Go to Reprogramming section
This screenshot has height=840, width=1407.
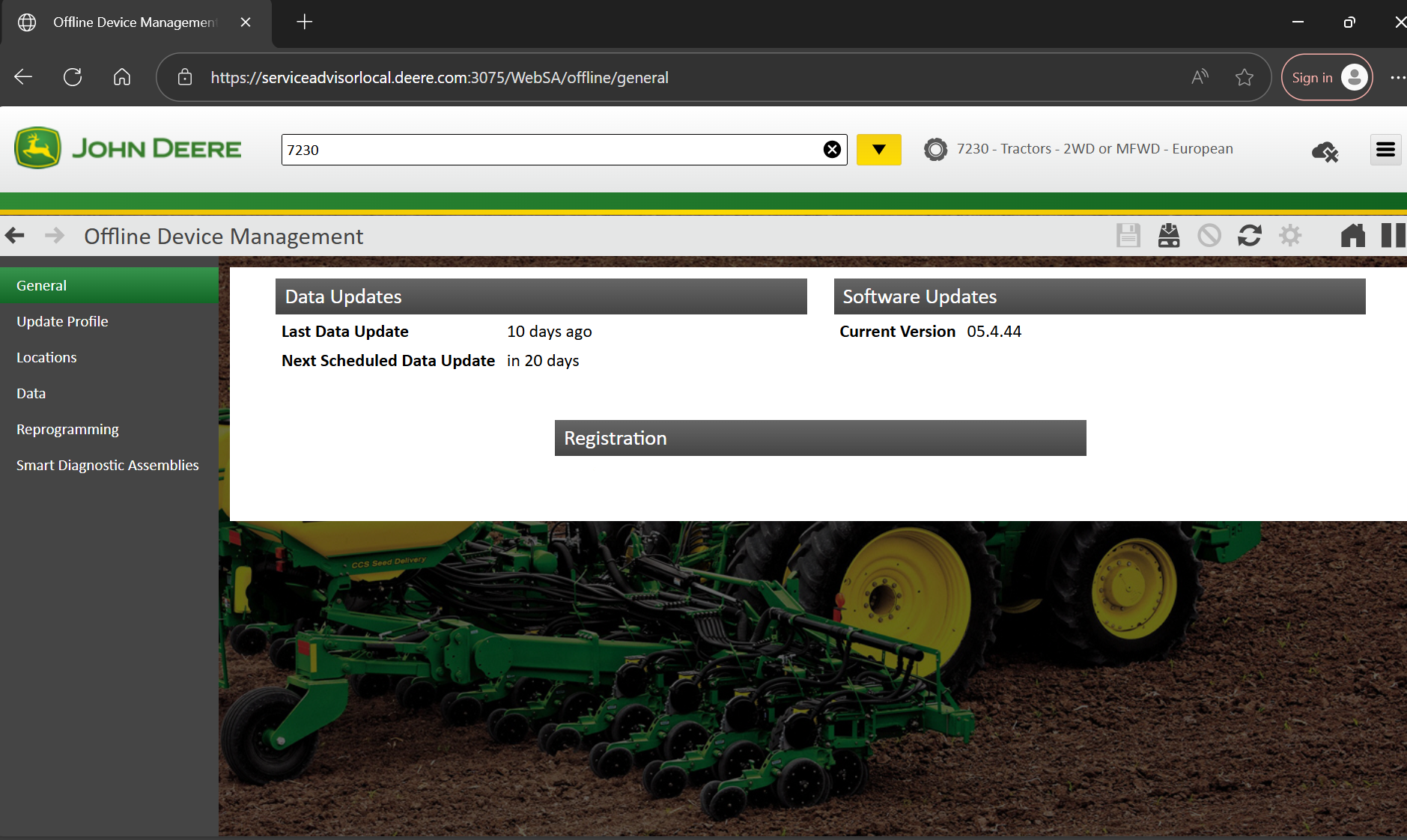(67, 429)
